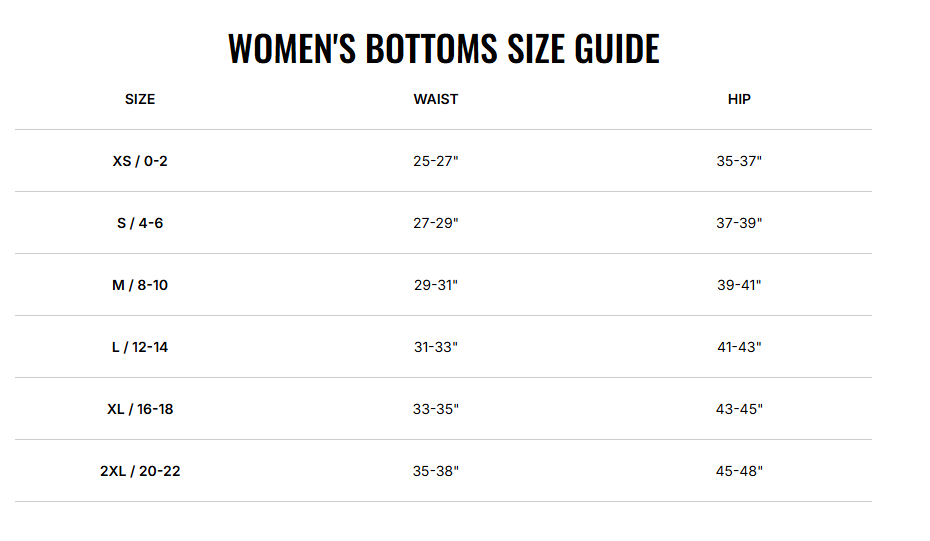930x541 pixels.
Task: Click the 31-33" waist measurement
Action: [436, 347]
